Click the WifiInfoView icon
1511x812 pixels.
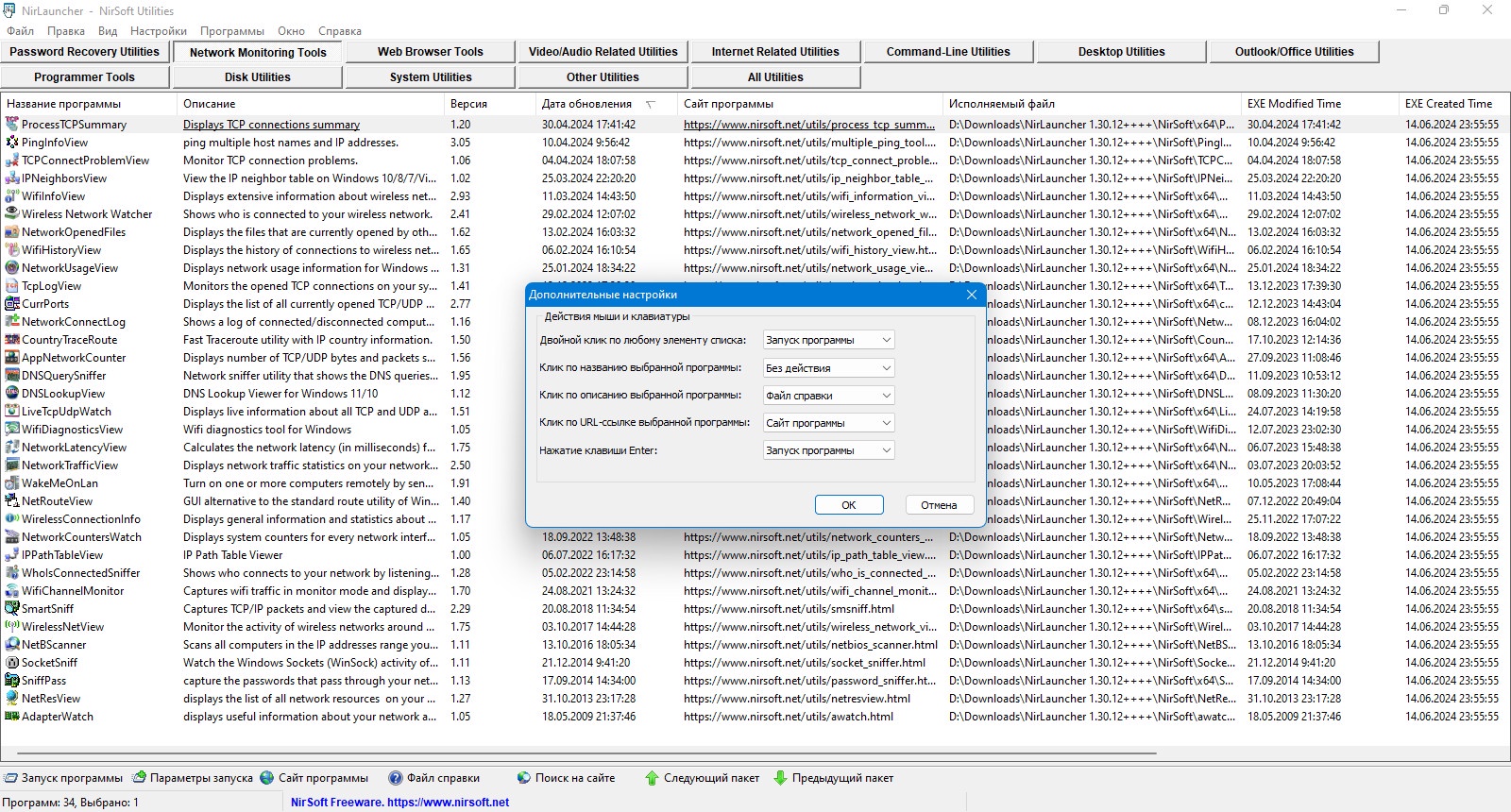pos(12,196)
